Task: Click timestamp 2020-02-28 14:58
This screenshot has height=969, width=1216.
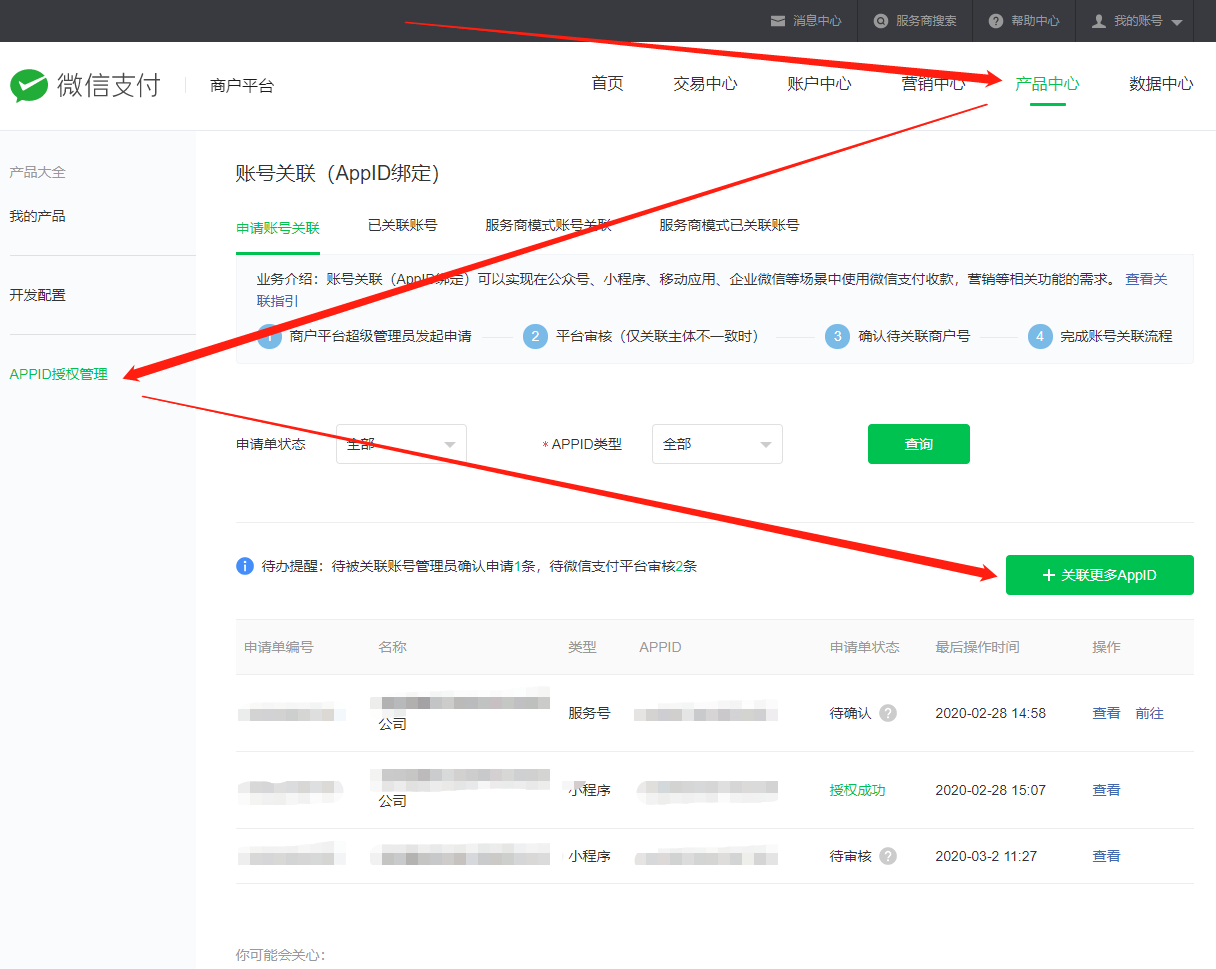Action: tap(990, 713)
